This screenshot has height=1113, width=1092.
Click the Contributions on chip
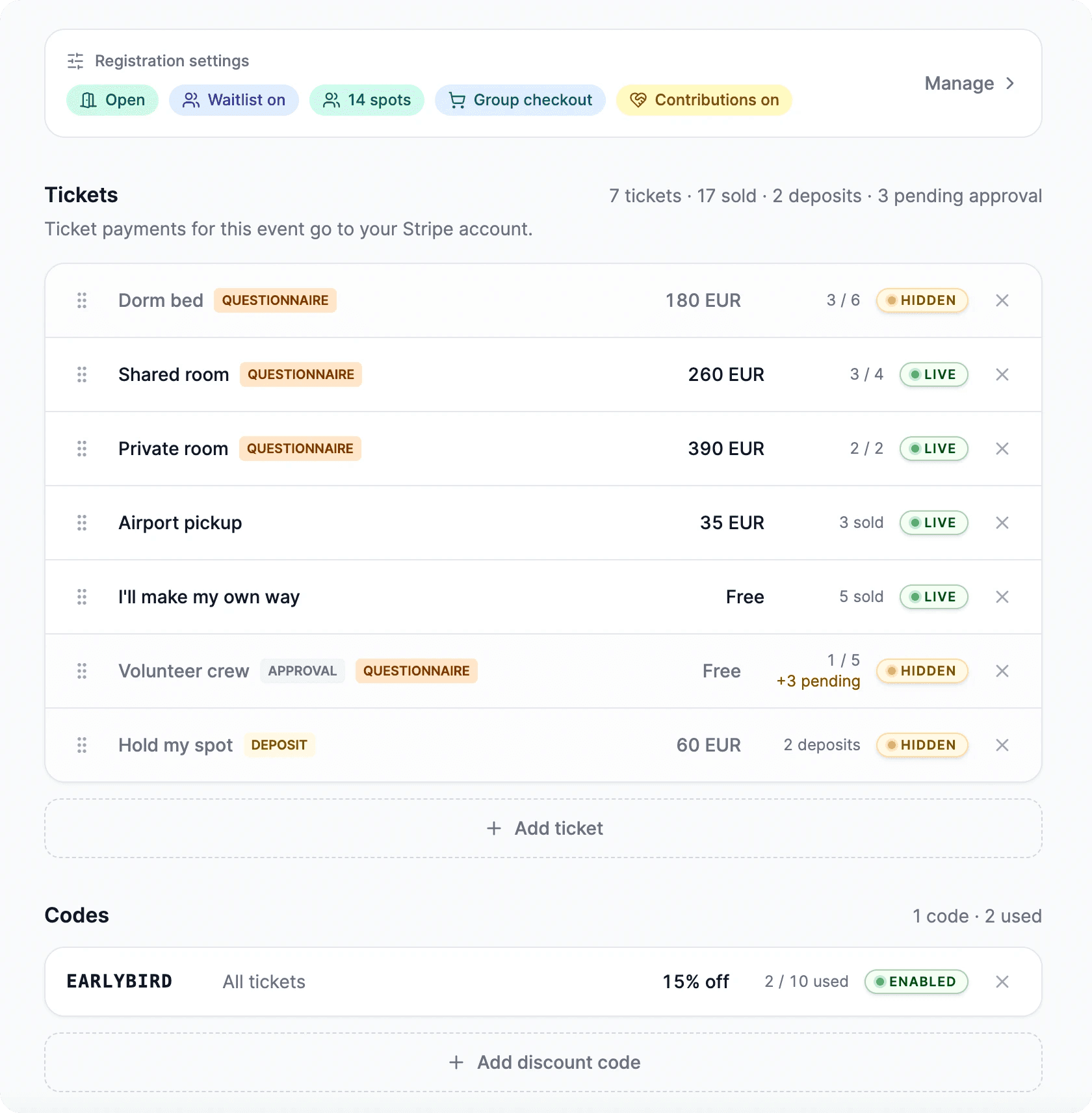tap(704, 100)
